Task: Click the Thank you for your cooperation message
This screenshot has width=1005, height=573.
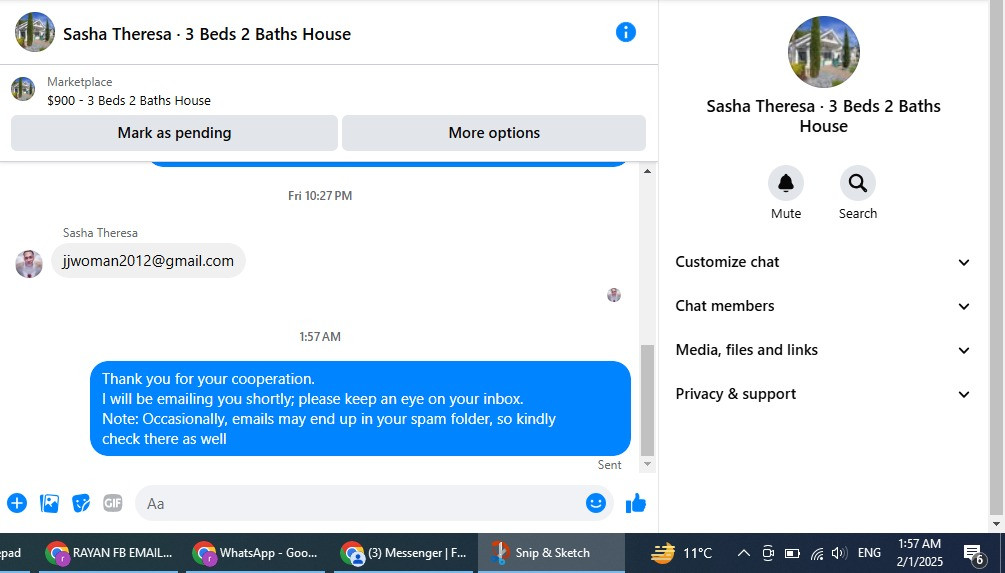Action: click(x=360, y=408)
